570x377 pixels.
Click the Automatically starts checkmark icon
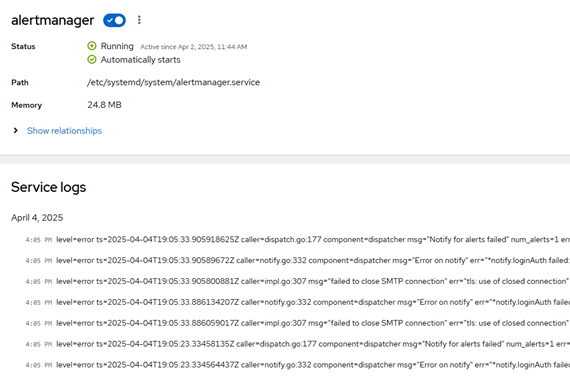coord(92,59)
